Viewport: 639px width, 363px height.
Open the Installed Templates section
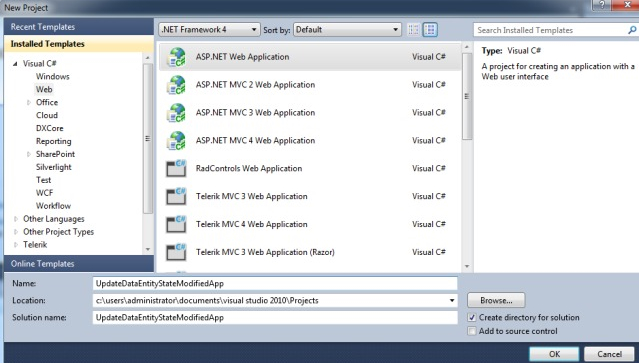click(79, 44)
